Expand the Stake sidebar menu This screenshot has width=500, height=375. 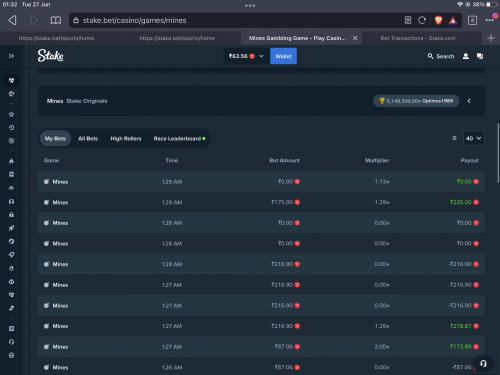[11, 56]
